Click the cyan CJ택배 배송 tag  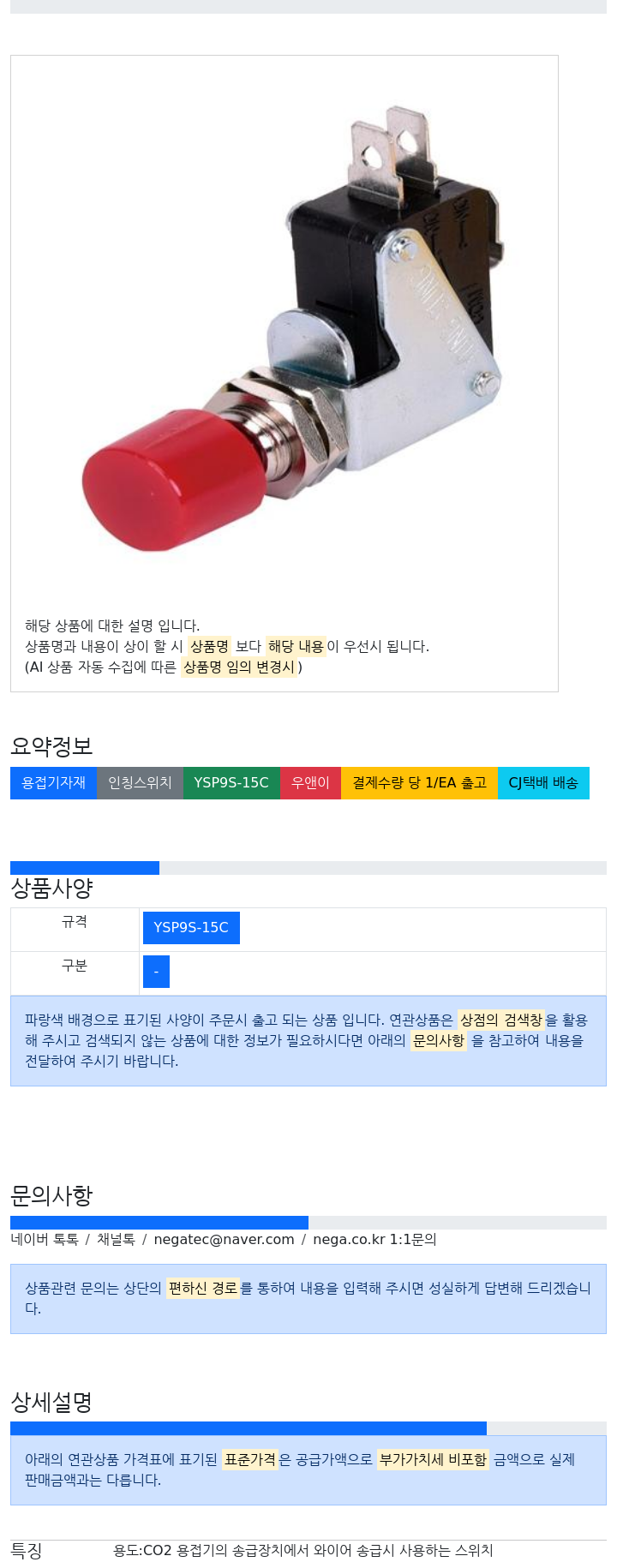pos(543,783)
